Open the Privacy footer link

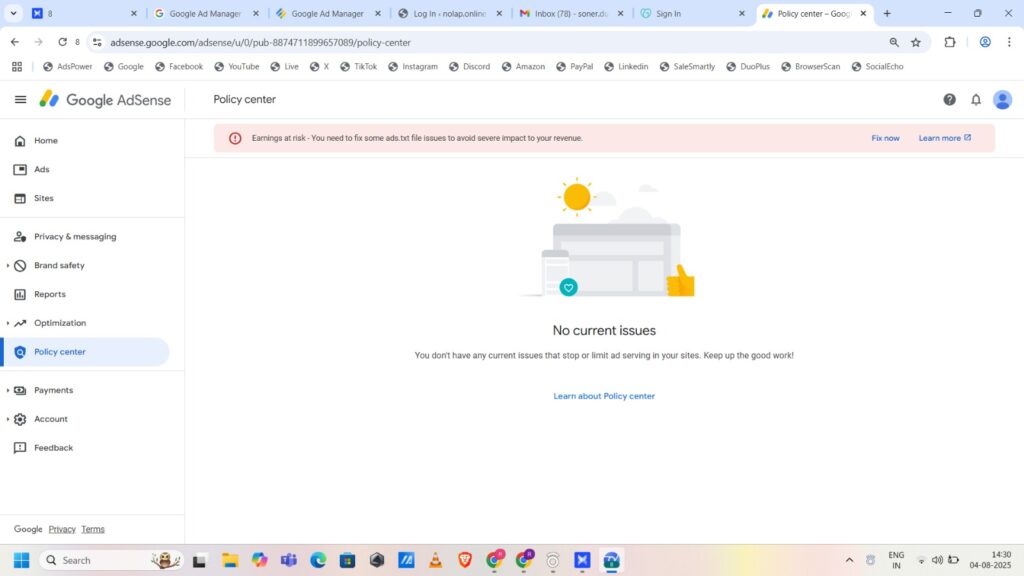coord(62,529)
